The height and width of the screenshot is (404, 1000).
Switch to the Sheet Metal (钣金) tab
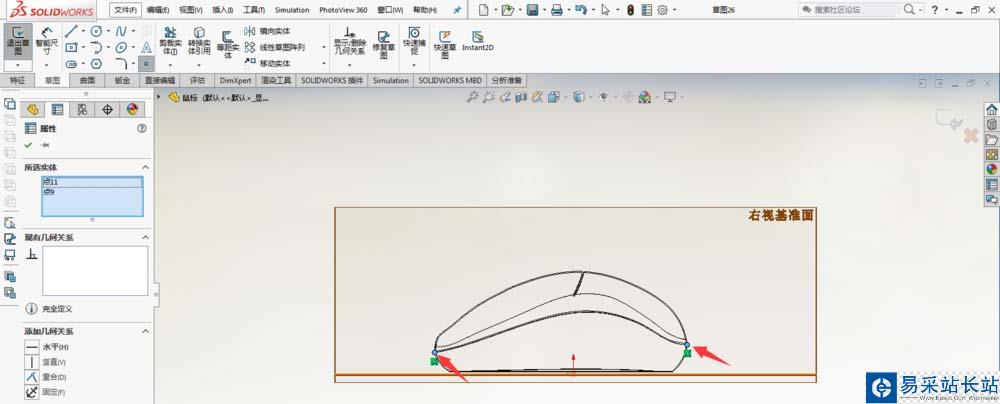[x=122, y=80]
